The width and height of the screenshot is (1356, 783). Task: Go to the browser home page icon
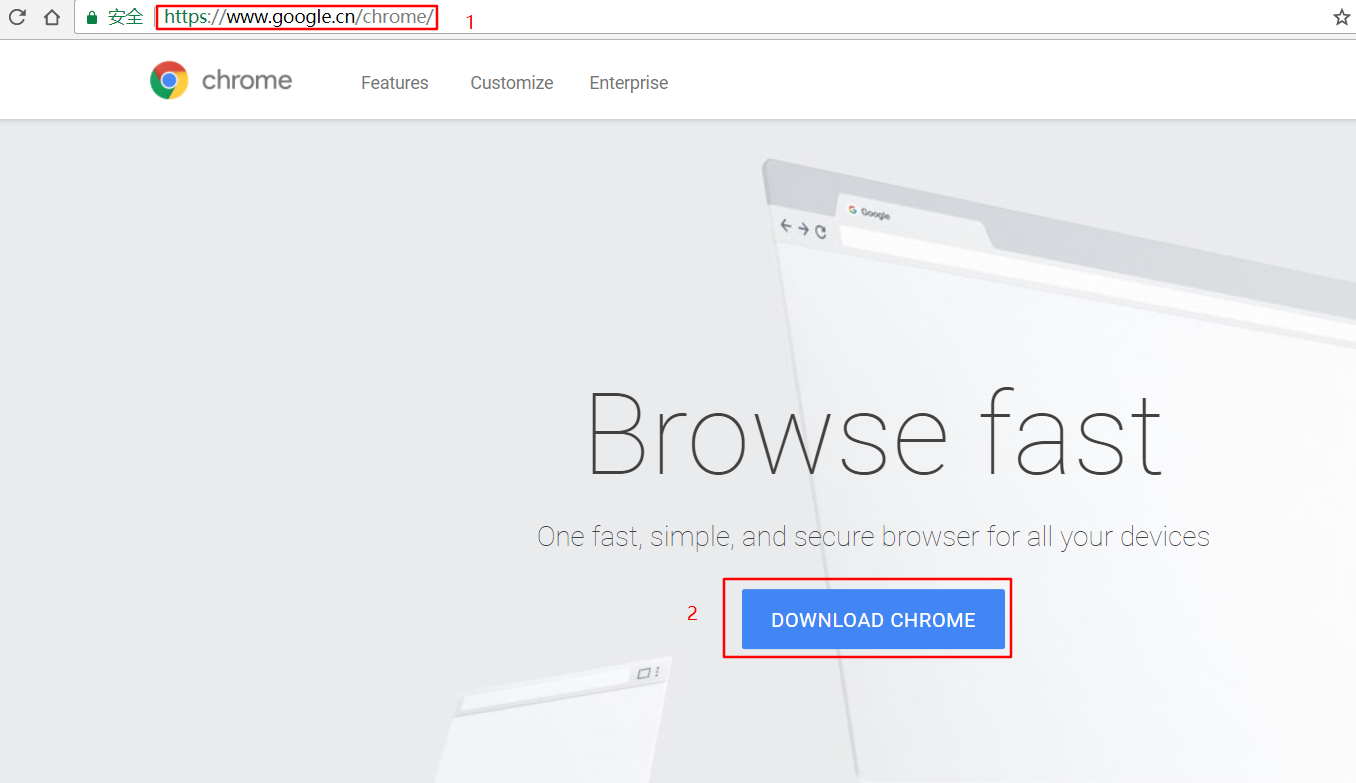click(x=52, y=17)
